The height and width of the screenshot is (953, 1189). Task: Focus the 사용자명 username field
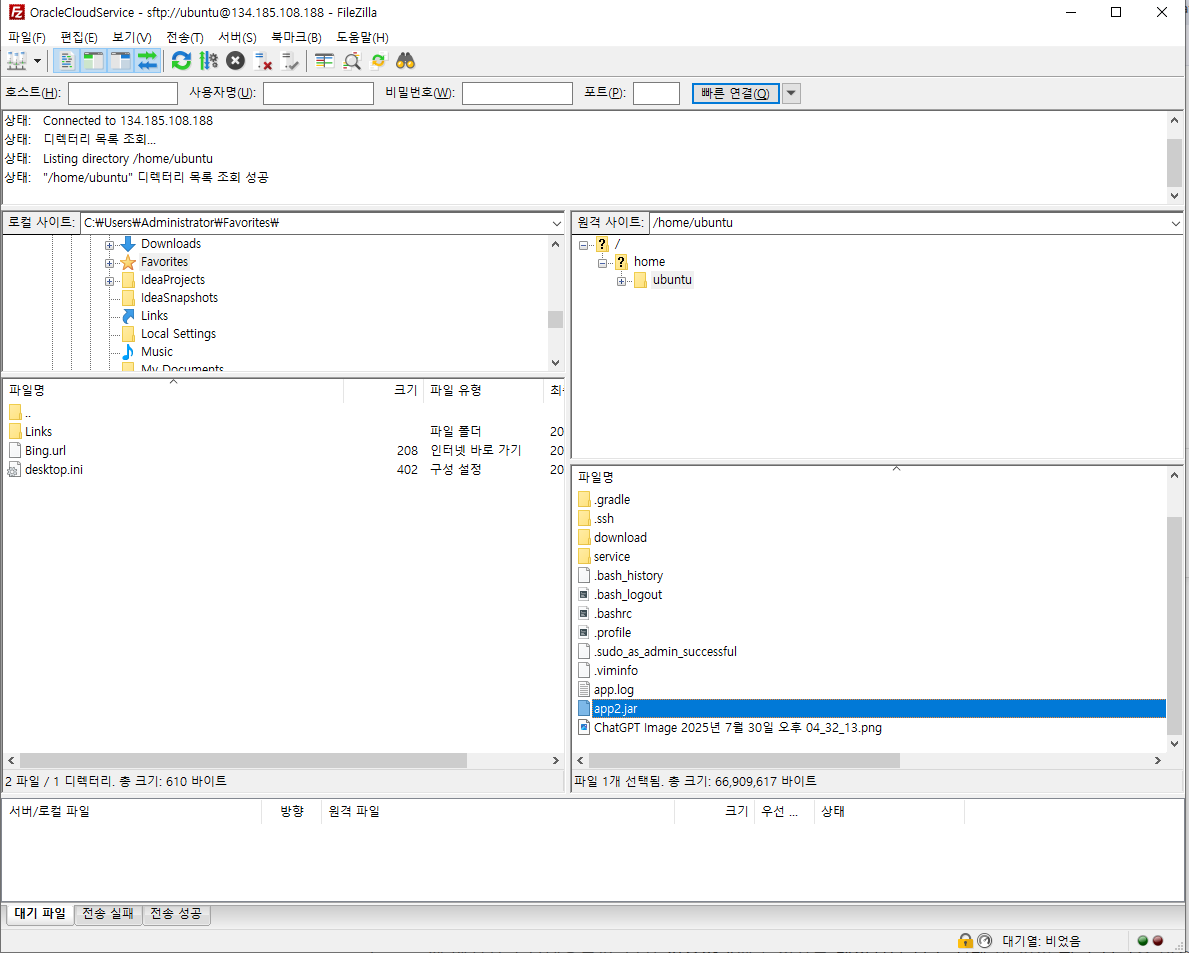318,93
